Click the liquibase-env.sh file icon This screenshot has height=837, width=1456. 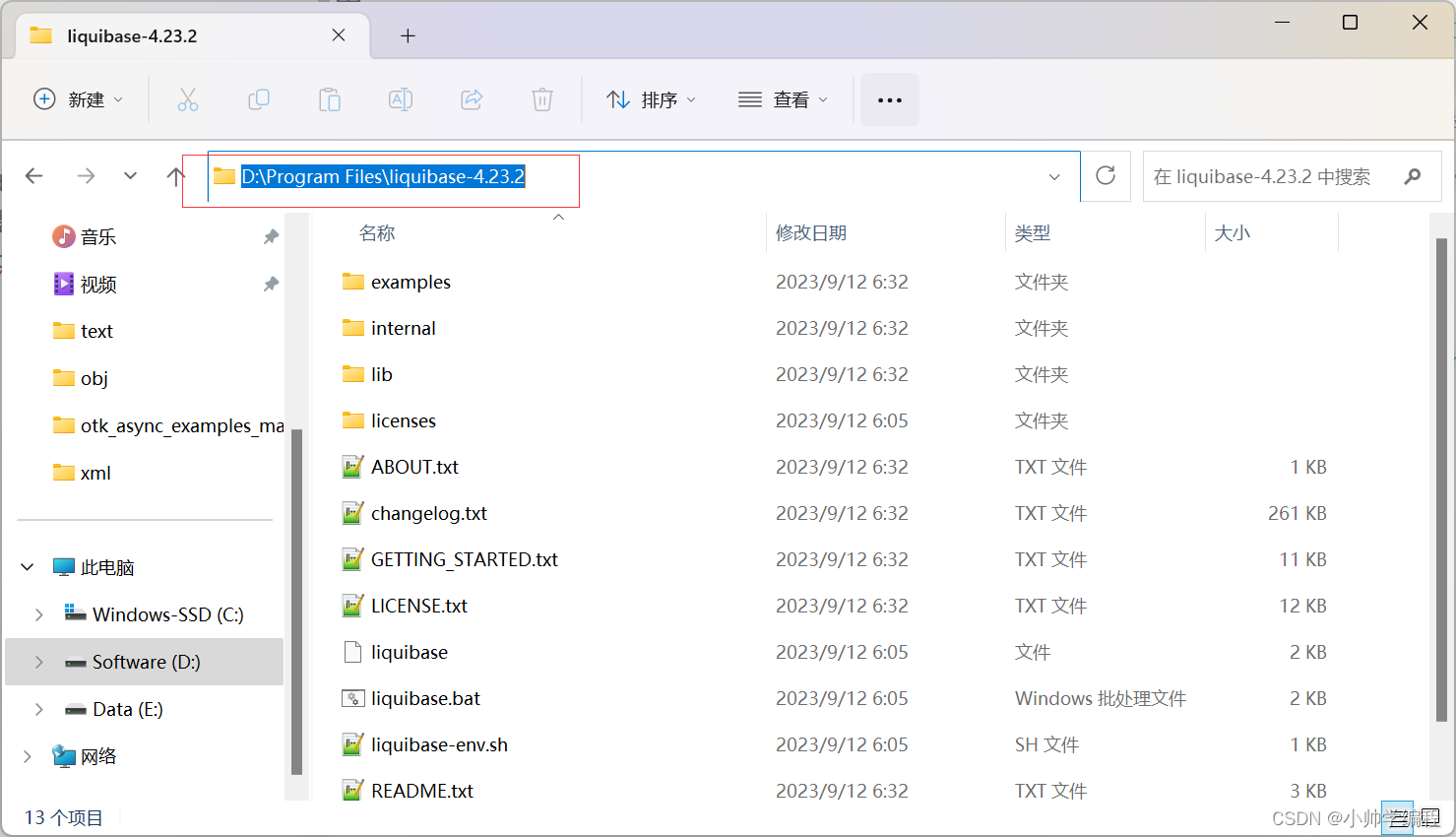pos(353,744)
